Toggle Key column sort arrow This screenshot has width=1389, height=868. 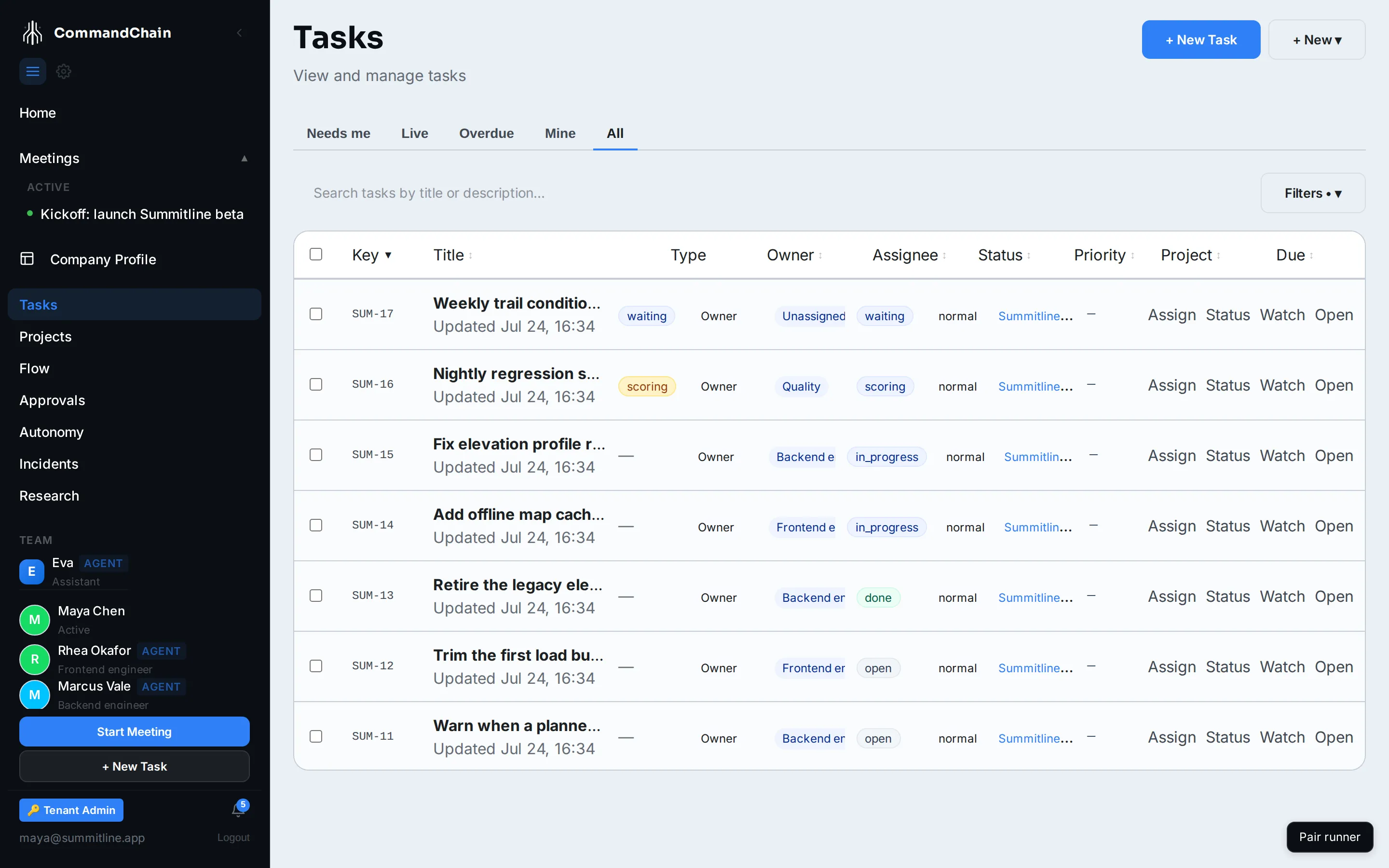tap(388, 256)
